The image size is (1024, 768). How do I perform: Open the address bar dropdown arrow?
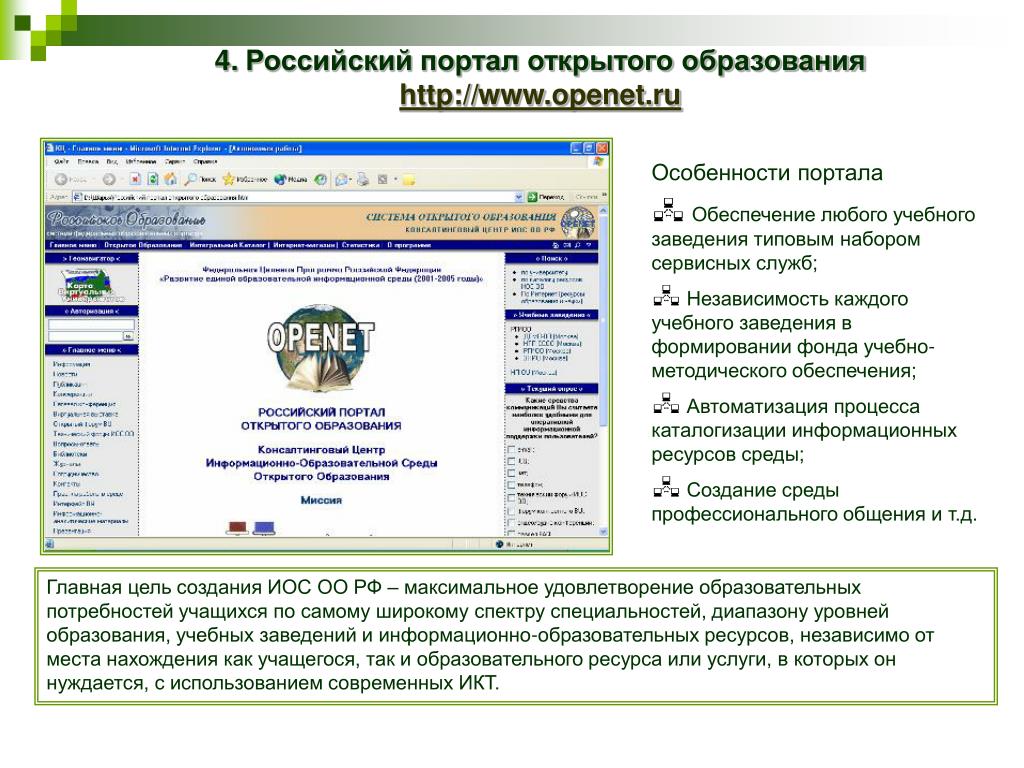click(519, 197)
